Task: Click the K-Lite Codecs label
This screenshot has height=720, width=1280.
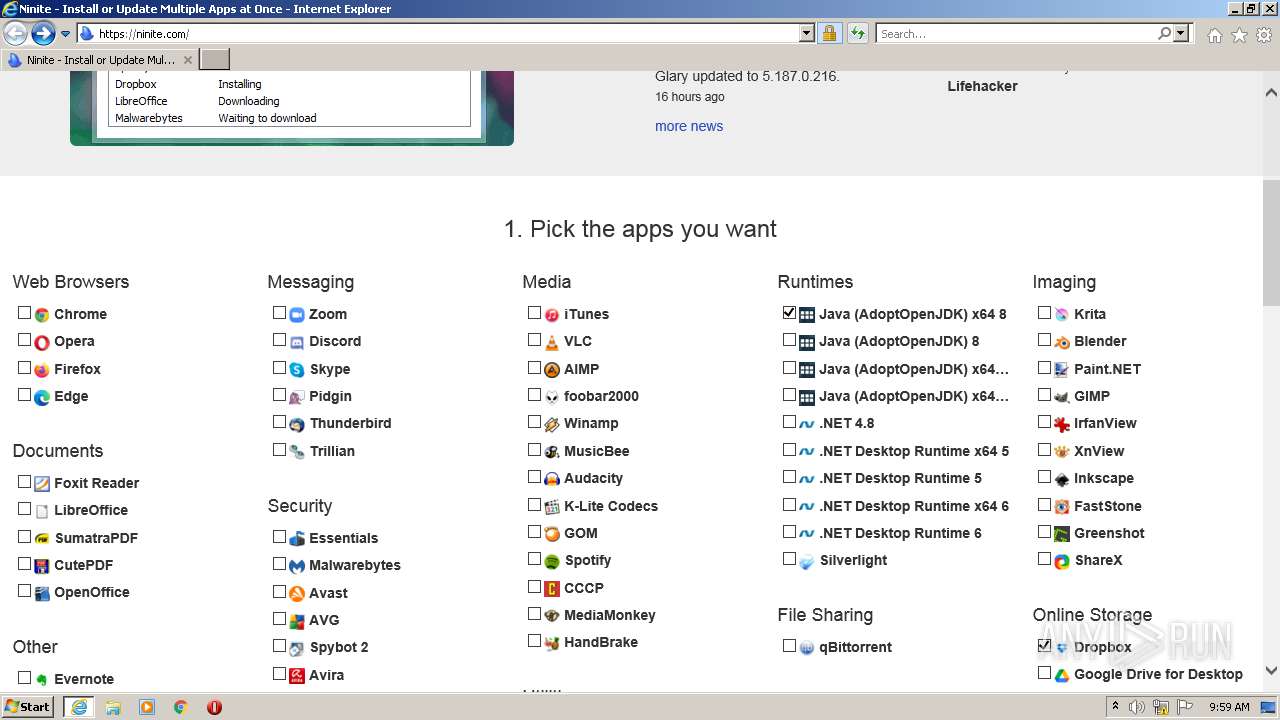Action: coord(611,506)
